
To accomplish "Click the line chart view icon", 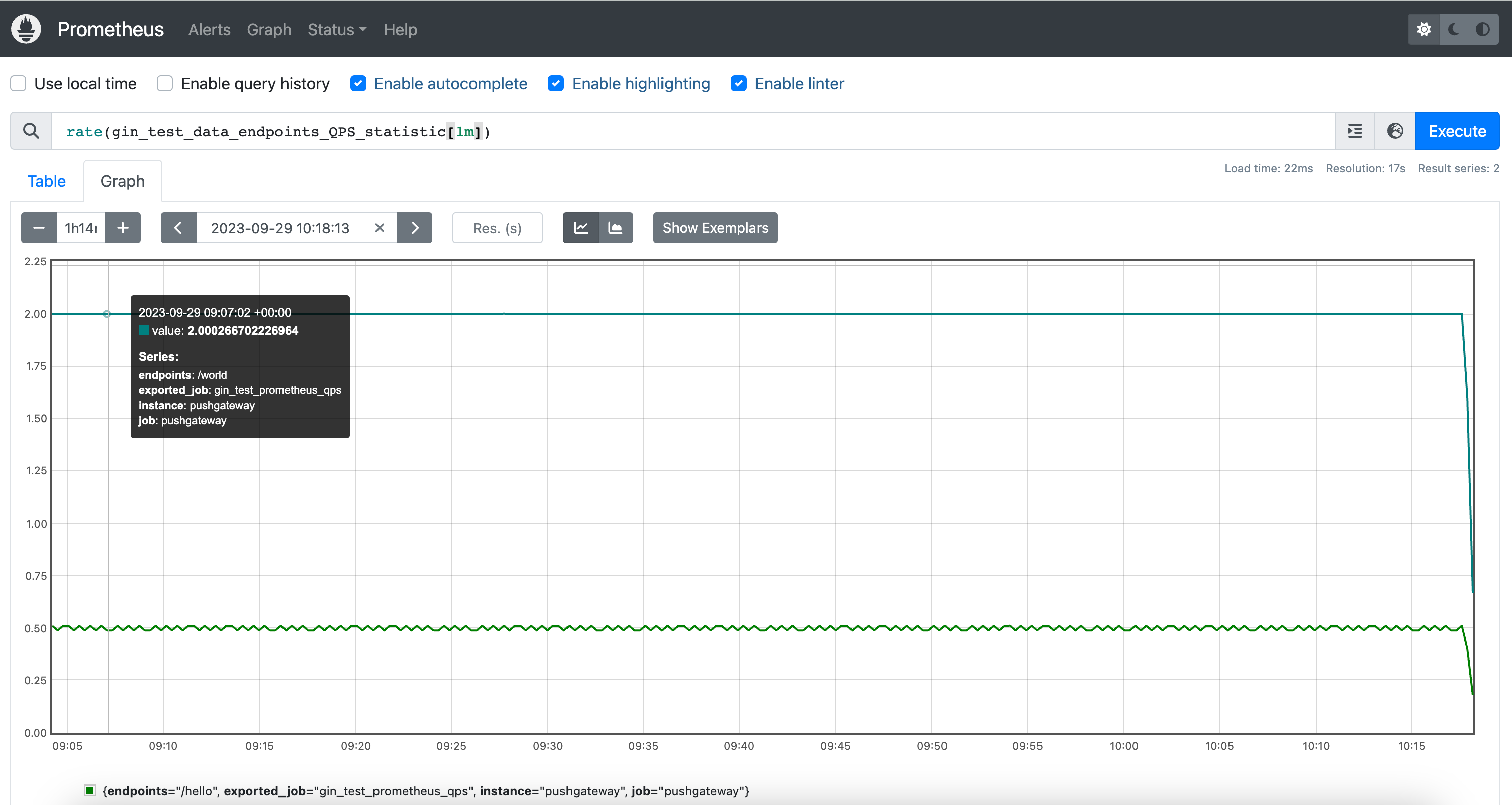I will 580,228.
